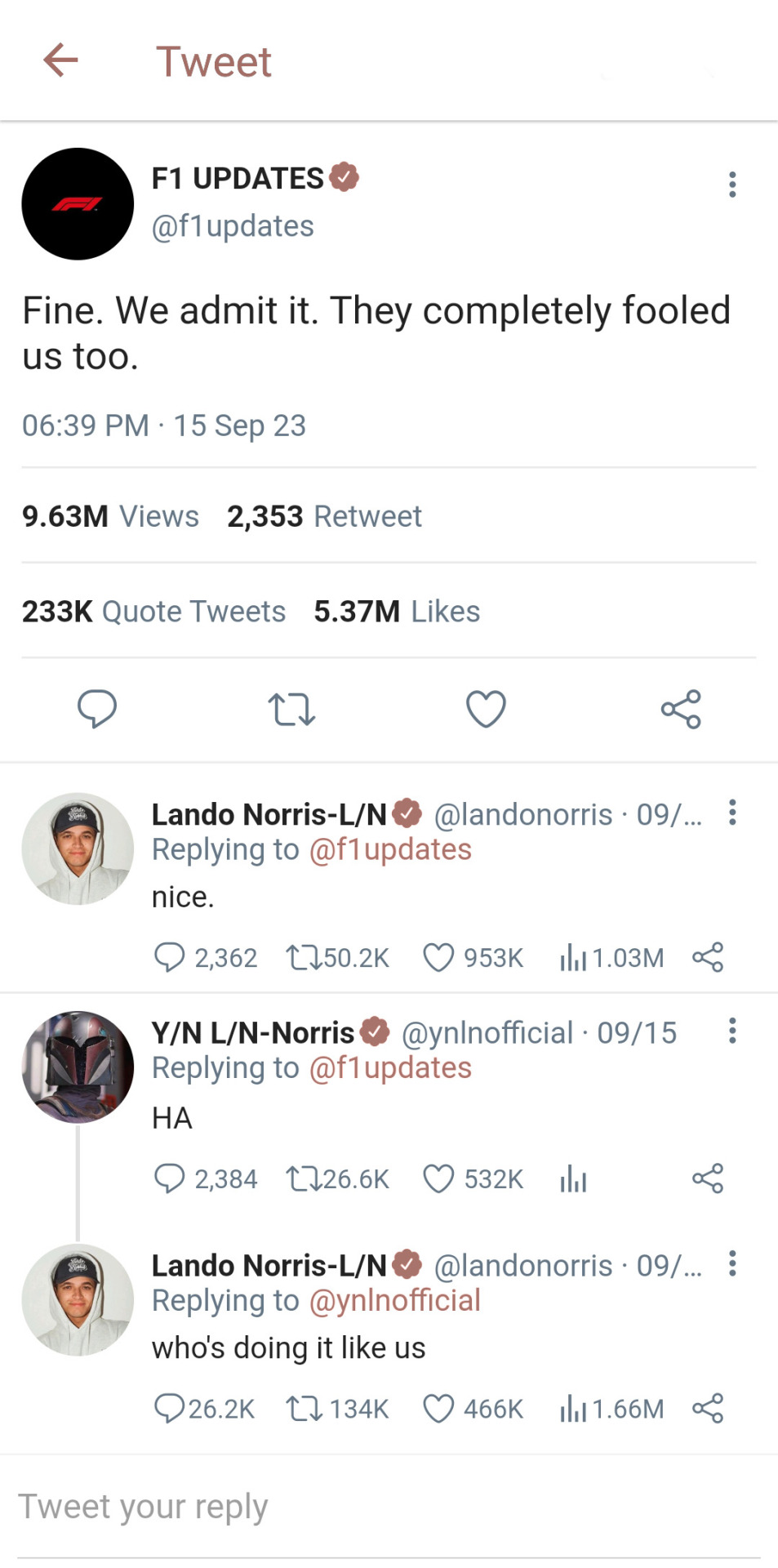778x1568 pixels.
Task: Open F1 UPDATES profile picture
Action: 78,204
